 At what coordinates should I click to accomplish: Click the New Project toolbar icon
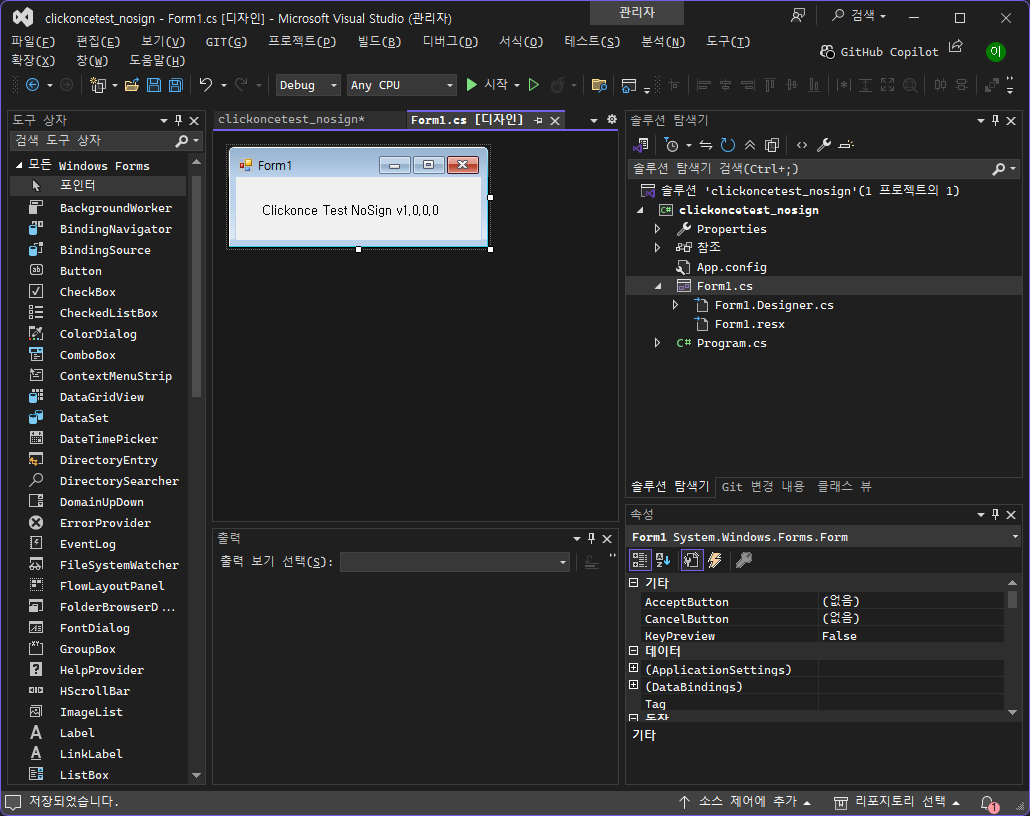point(98,85)
